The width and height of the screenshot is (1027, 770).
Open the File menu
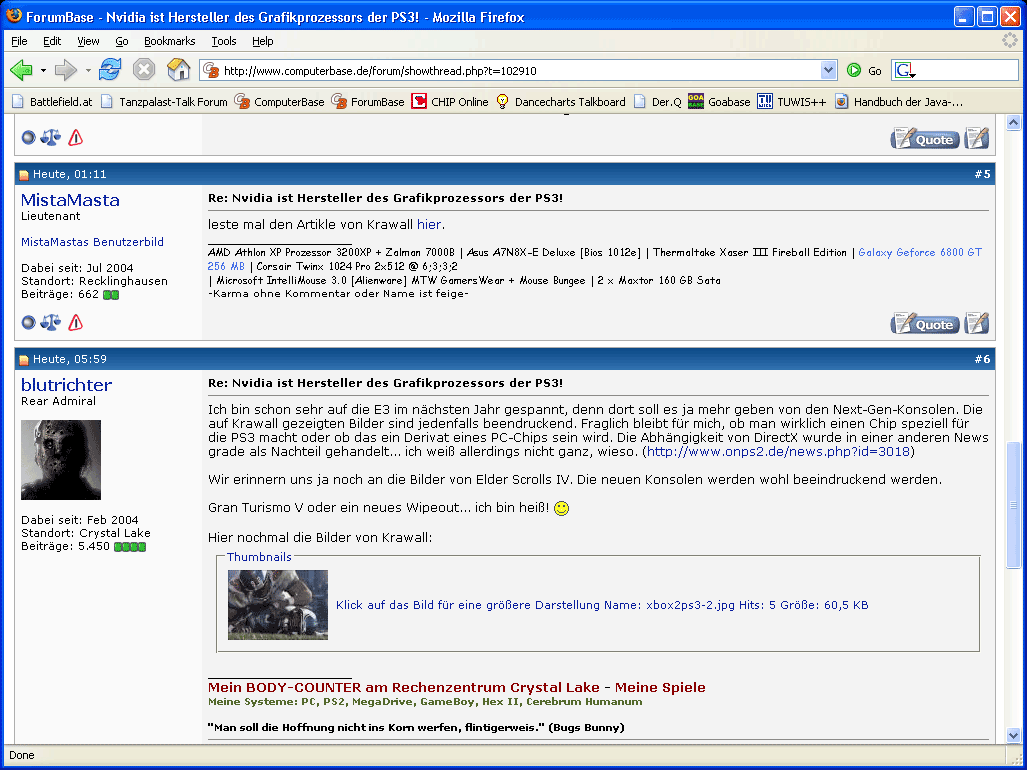[19, 41]
